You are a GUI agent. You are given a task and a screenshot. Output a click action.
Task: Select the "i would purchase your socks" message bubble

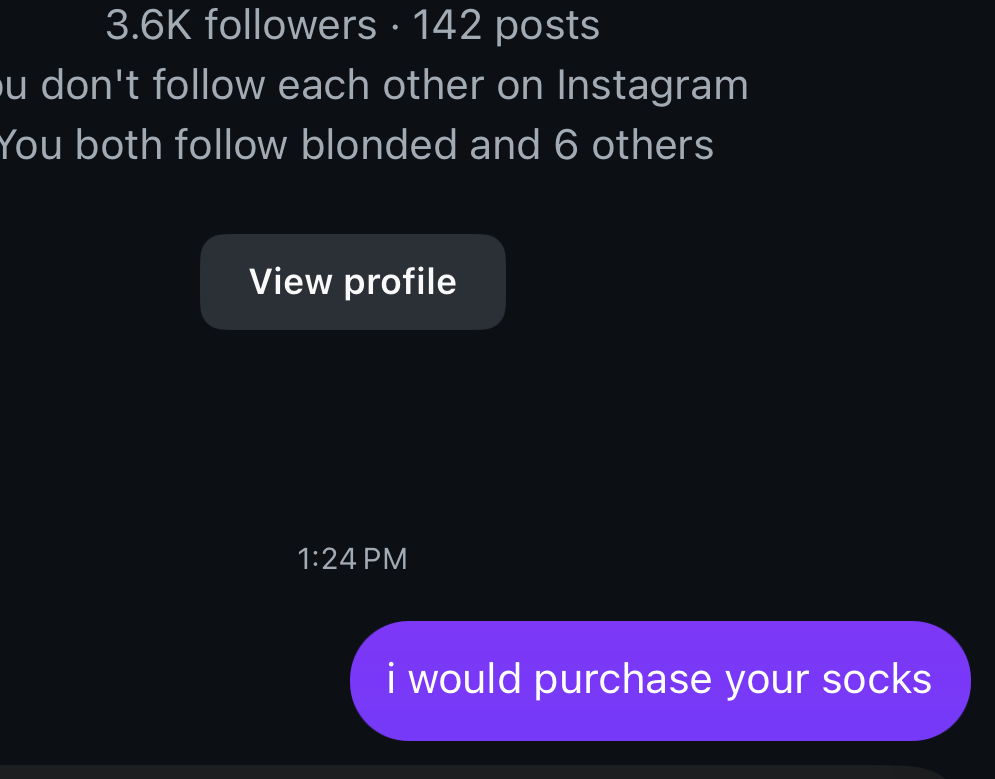coord(660,680)
